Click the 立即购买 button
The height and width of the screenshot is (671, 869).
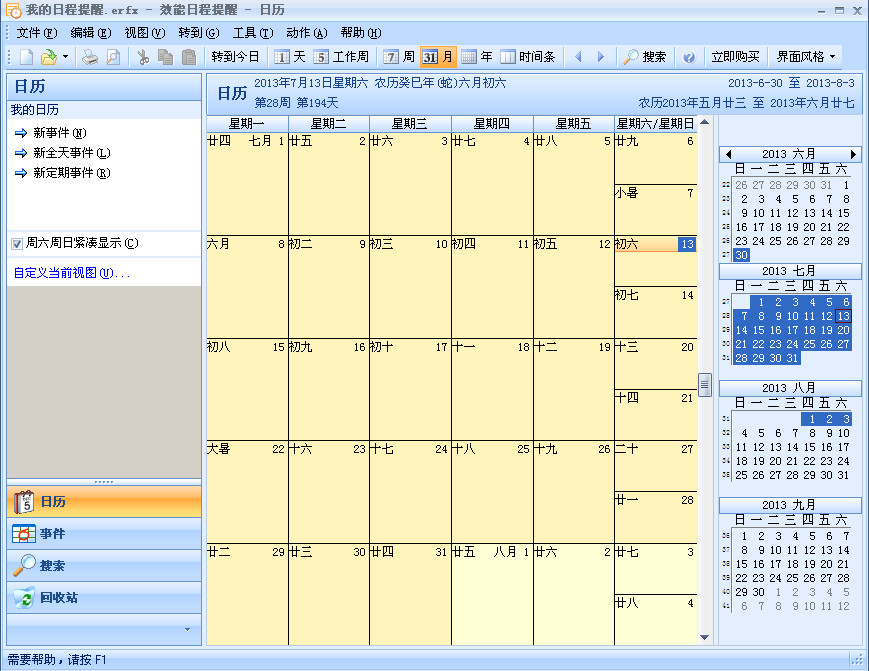pyautogui.click(x=735, y=57)
